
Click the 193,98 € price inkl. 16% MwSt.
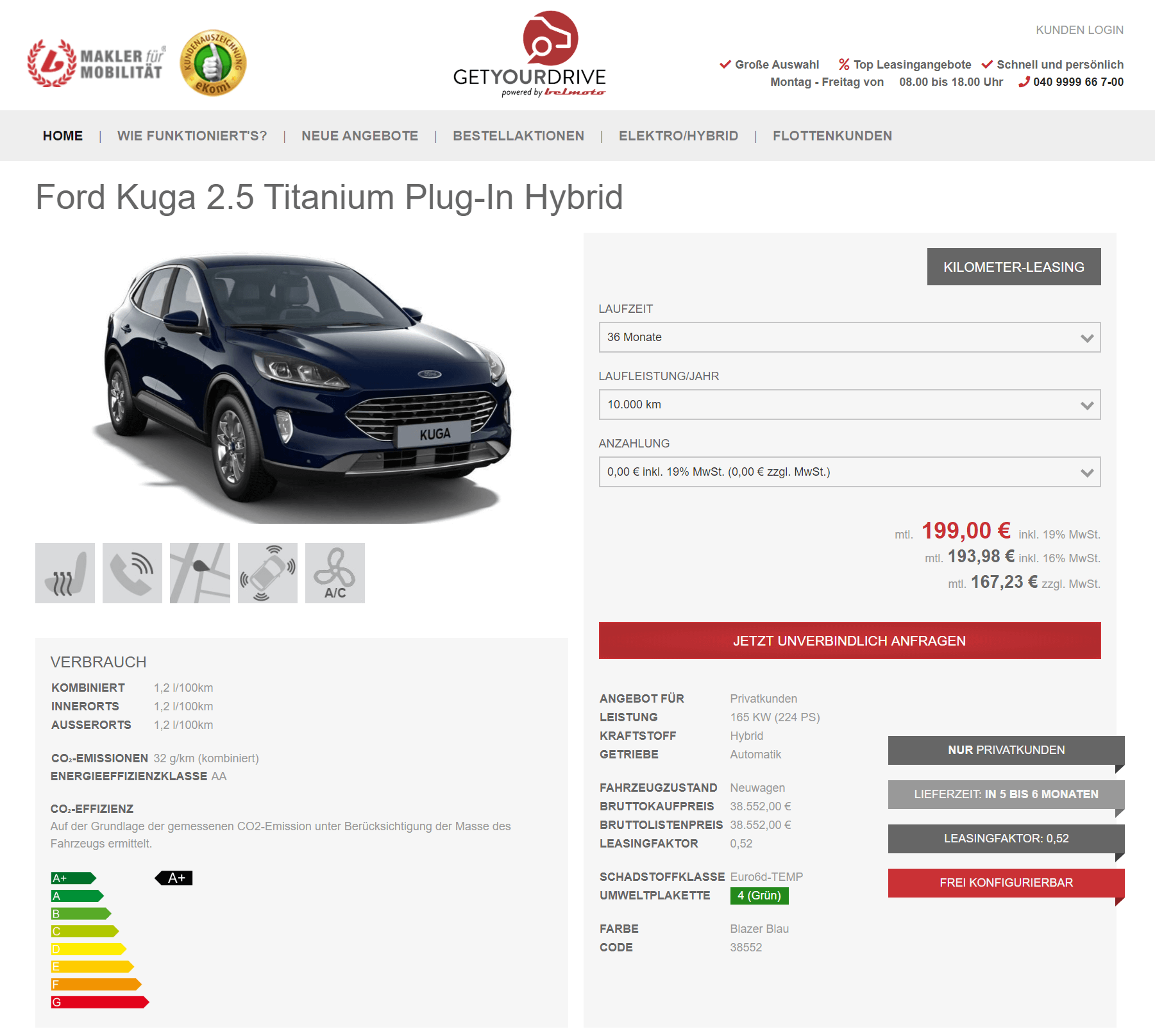tap(981, 556)
